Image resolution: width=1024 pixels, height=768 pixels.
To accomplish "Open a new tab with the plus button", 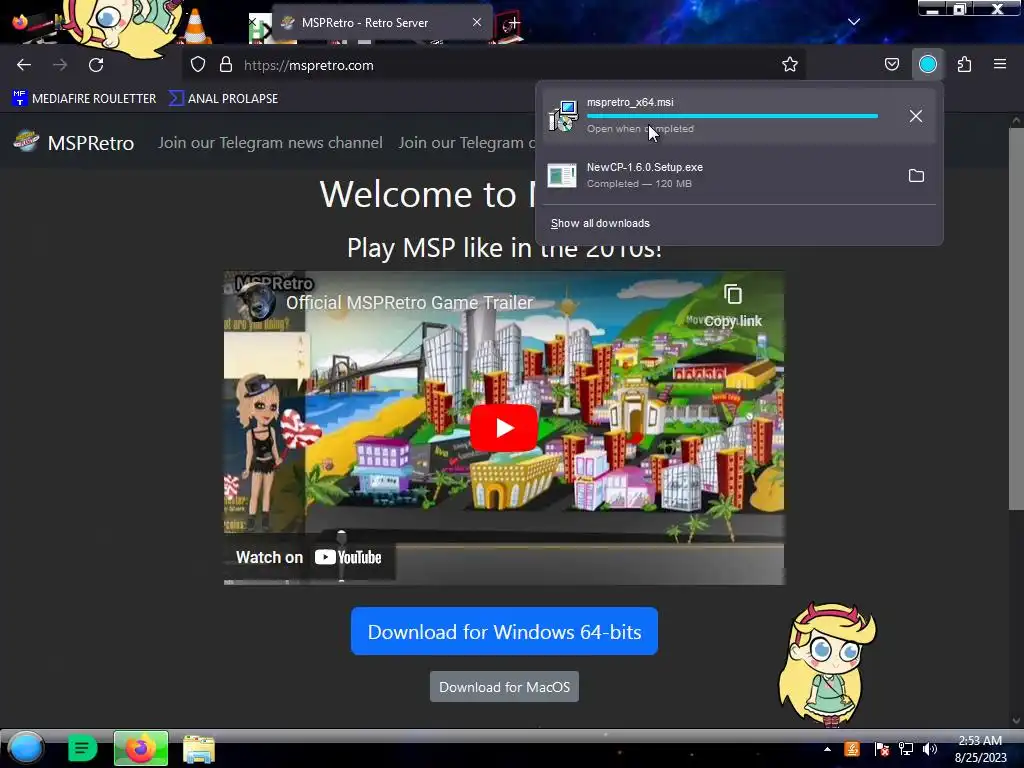I will pos(513,24).
